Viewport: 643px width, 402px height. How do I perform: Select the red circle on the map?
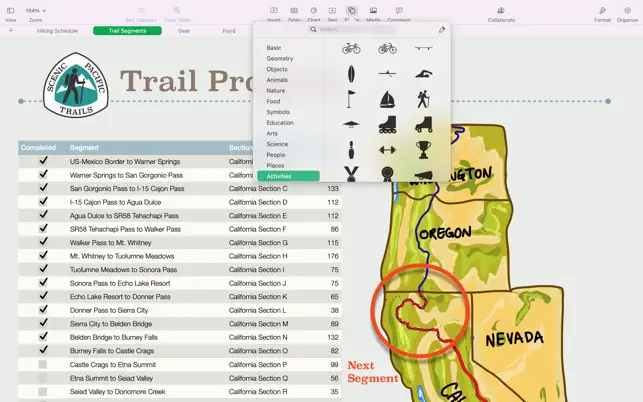420,312
